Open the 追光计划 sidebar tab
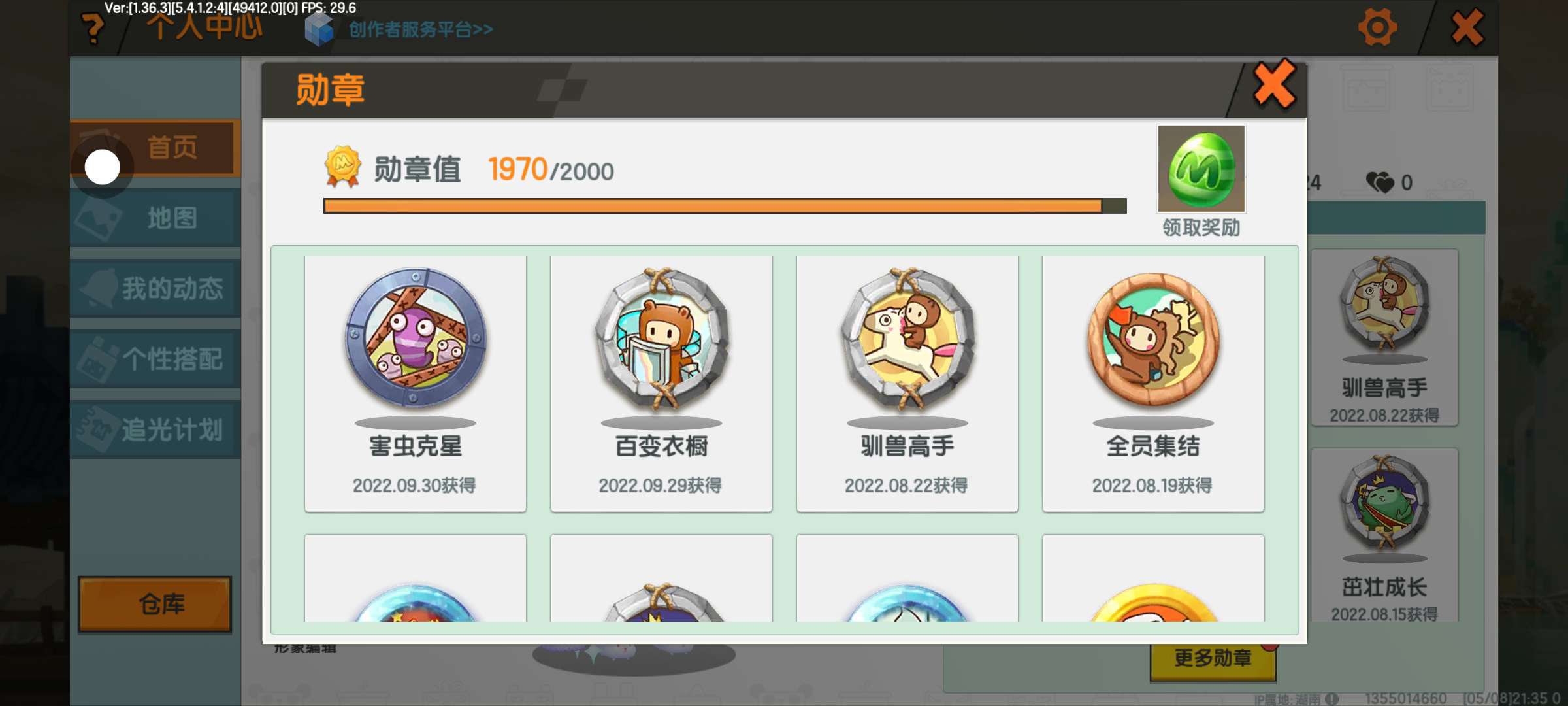This screenshot has height=706, width=1568. (x=155, y=429)
